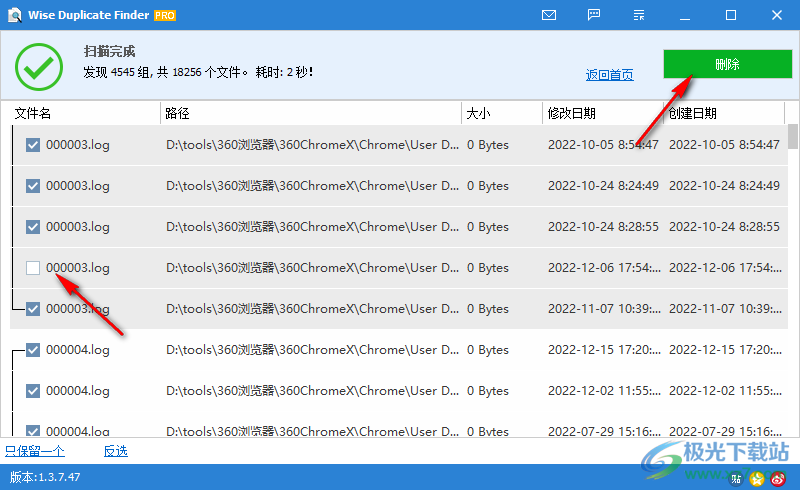Check the unchecked 000003.log dated 2022-12-06
This screenshot has width=800, height=490.
click(x=33, y=267)
